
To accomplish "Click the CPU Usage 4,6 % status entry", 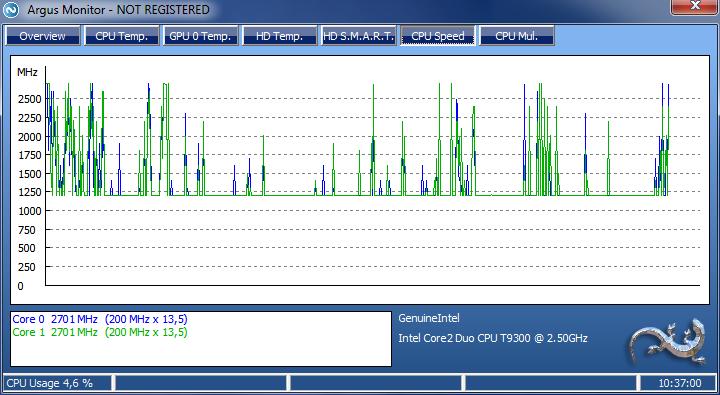I will coord(50,383).
